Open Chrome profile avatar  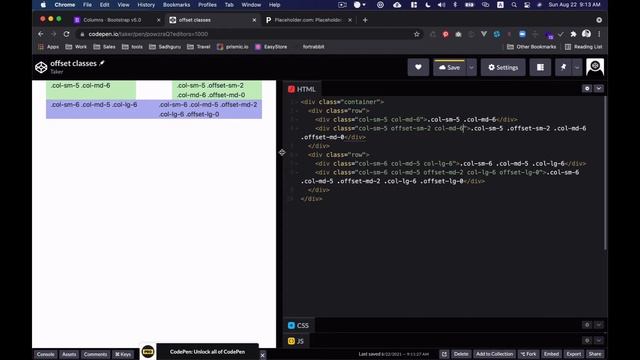pyautogui.click(x=586, y=34)
